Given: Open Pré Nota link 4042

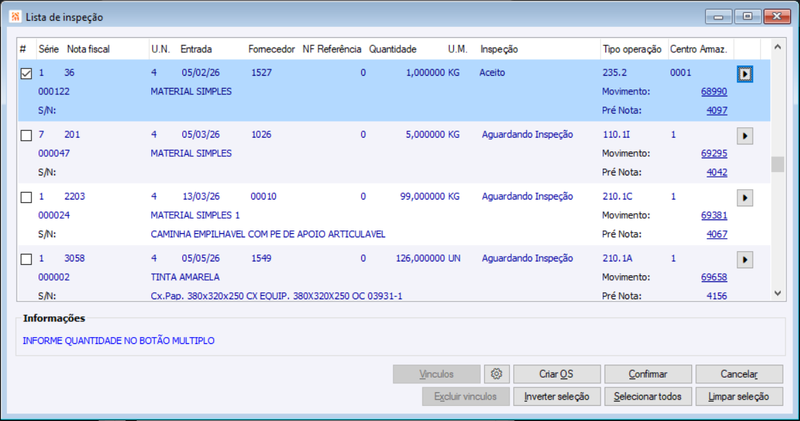Looking at the screenshot, I should tap(717, 172).
